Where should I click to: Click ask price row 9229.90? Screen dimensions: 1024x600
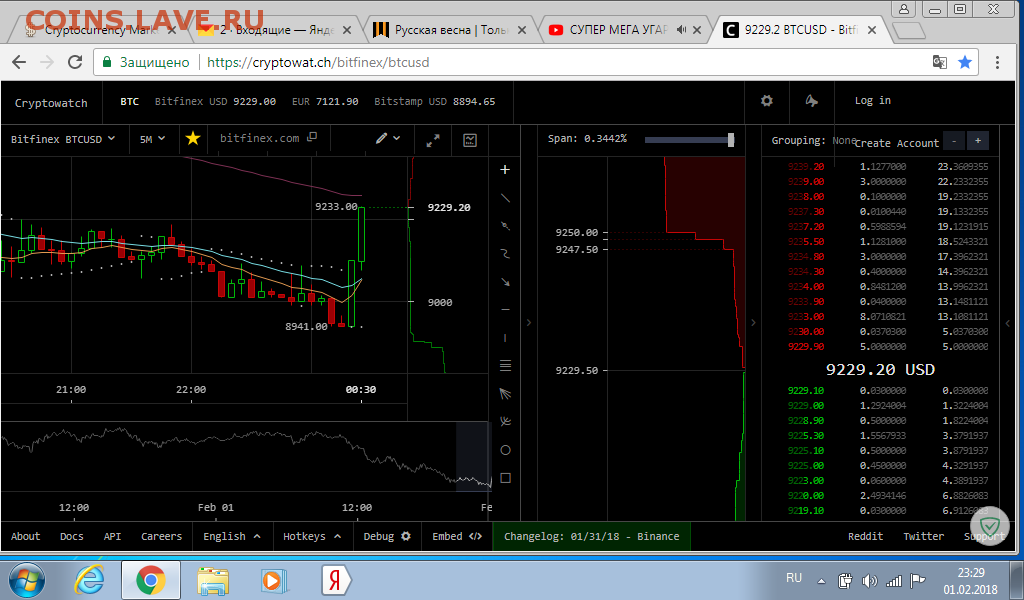click(888, 347)
